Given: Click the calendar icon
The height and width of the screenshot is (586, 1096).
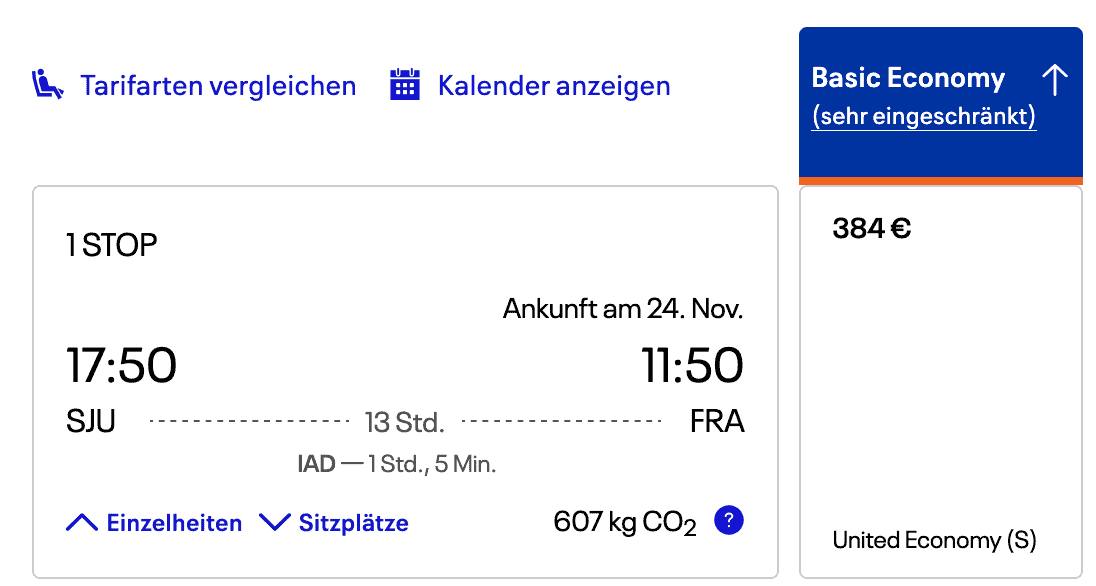Looking at the screenshot, I should pos(404,85).
